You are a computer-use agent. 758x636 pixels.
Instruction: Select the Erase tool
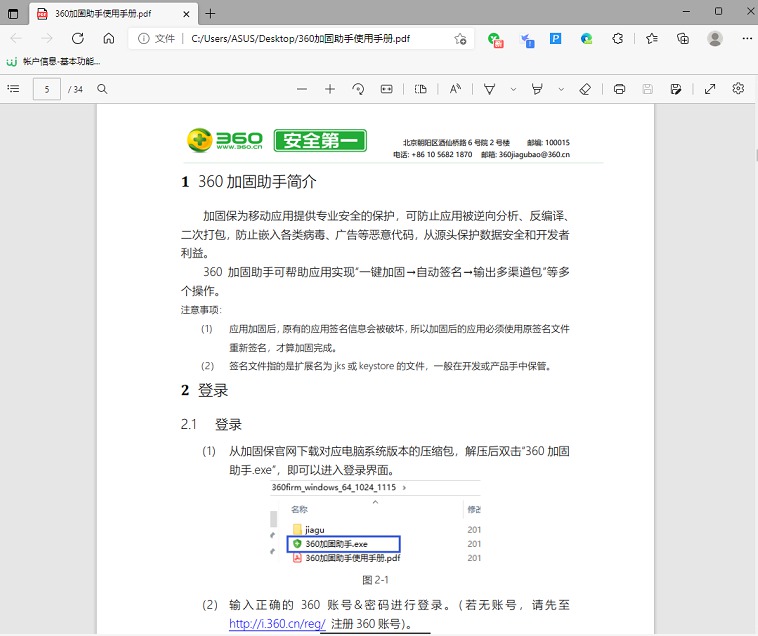[x=585, y=89]
